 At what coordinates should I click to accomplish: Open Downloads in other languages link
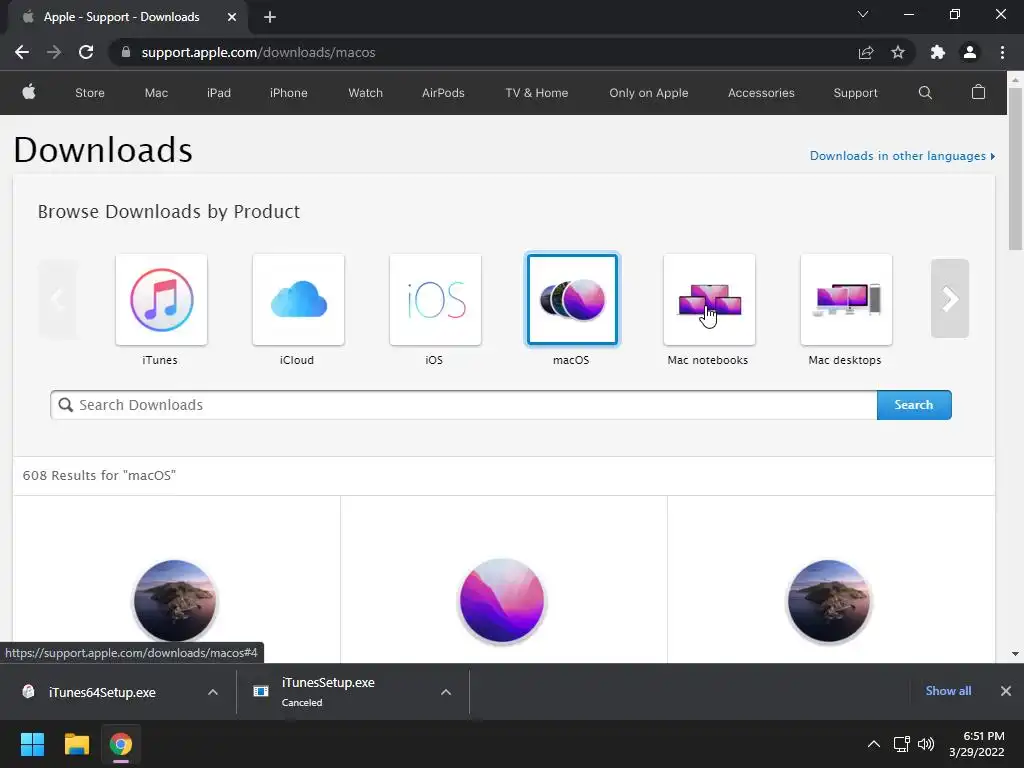pyautogui.click(x=902, y=155)
